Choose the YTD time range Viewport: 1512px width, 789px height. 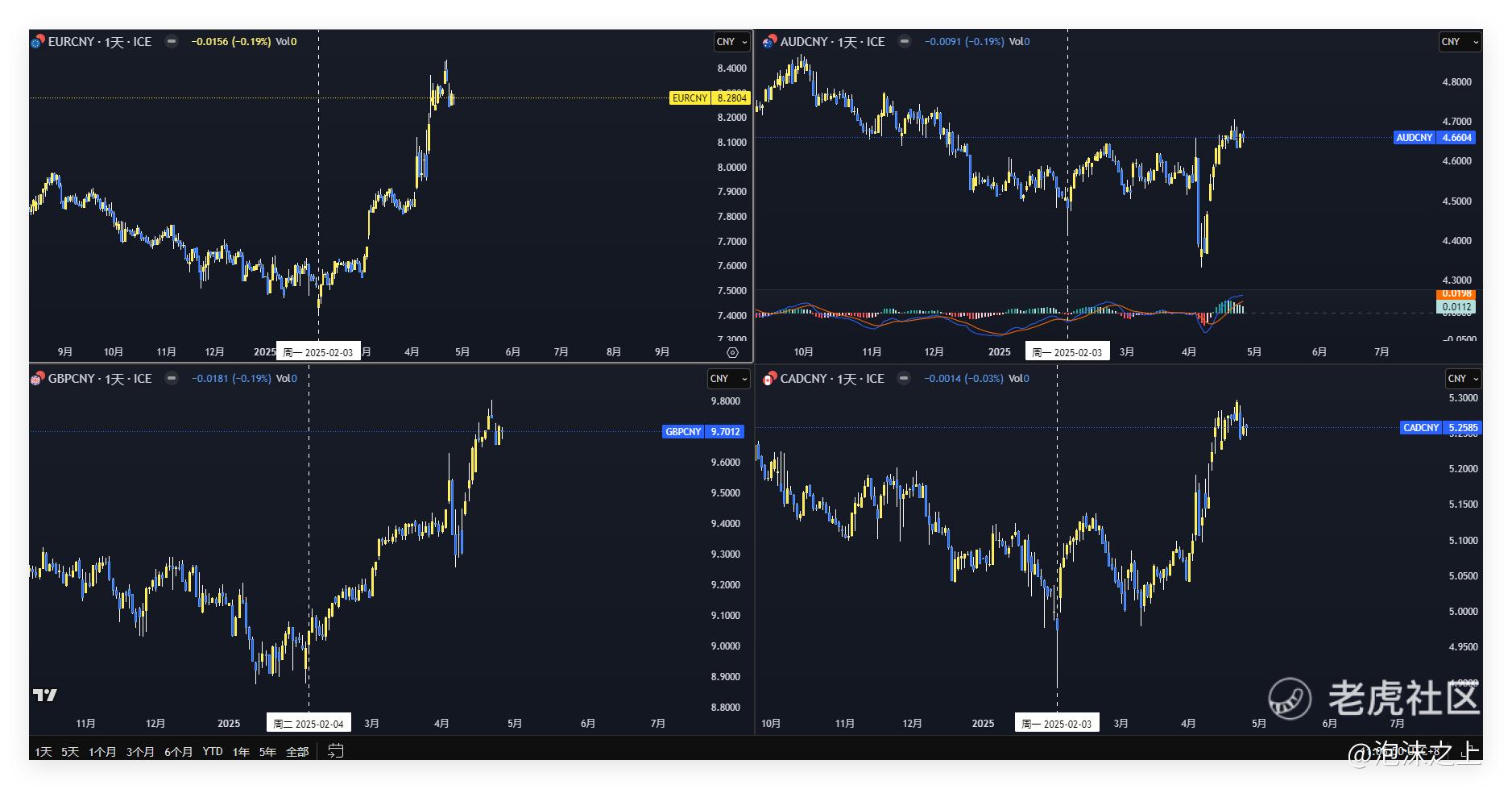(x=213, y=752)
